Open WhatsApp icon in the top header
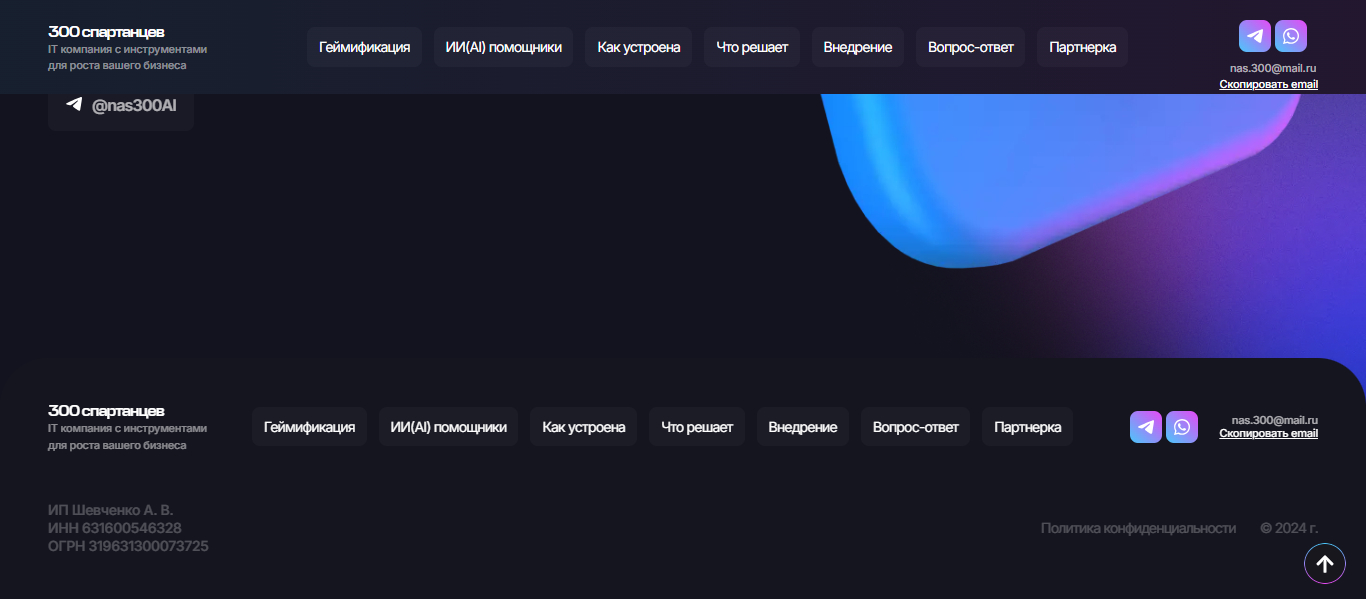This screenshot has width=1366, height=599. point(1290,36)
